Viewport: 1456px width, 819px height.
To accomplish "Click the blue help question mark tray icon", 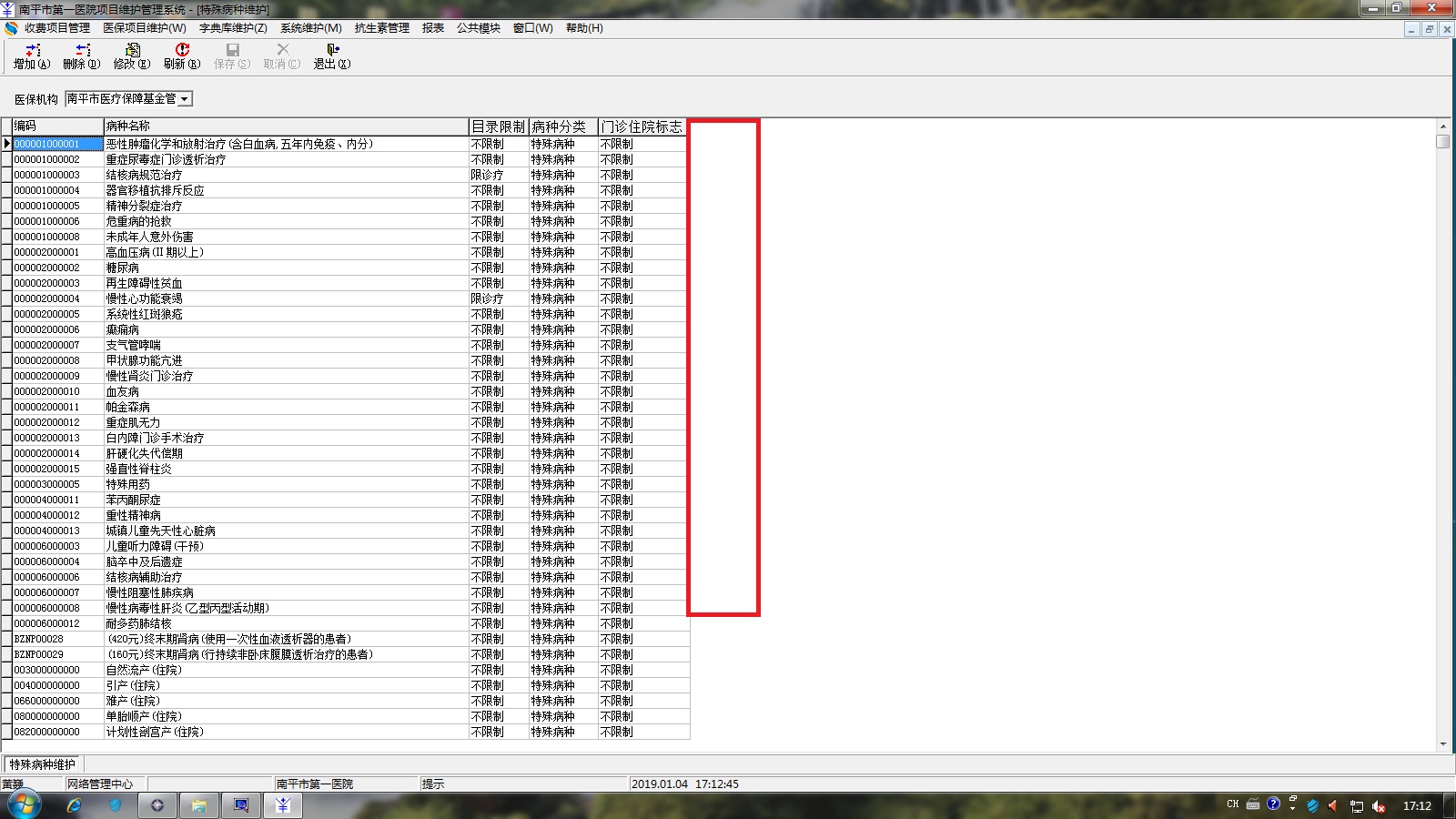I will click(x=1273, y=804).
